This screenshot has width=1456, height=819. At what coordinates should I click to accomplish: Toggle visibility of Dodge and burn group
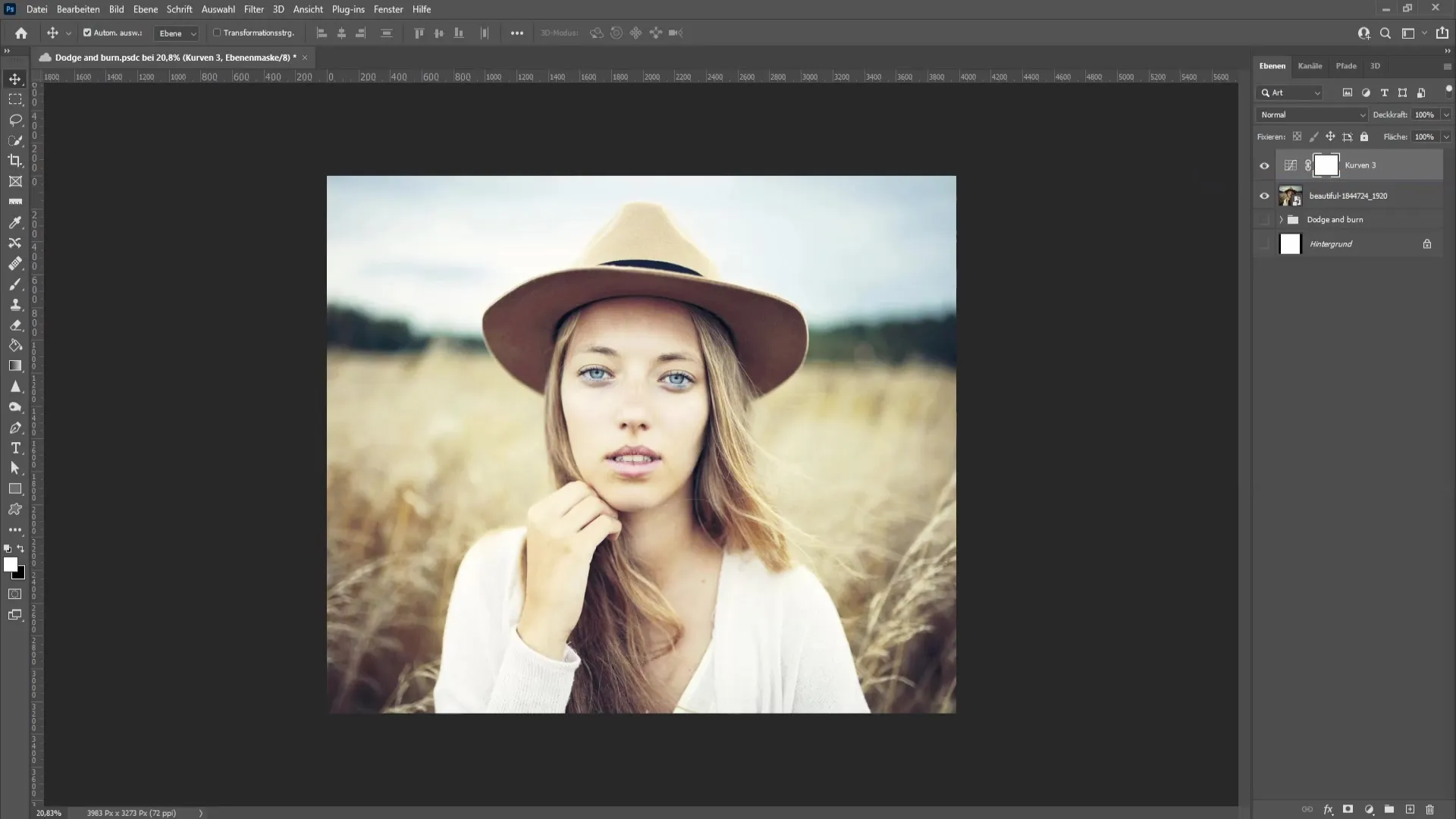click(1264, 219)
